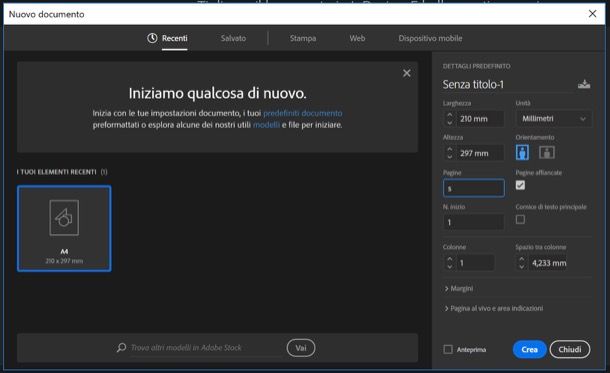
Task: Expand the Margini section
Action: [x=459, y=288]
